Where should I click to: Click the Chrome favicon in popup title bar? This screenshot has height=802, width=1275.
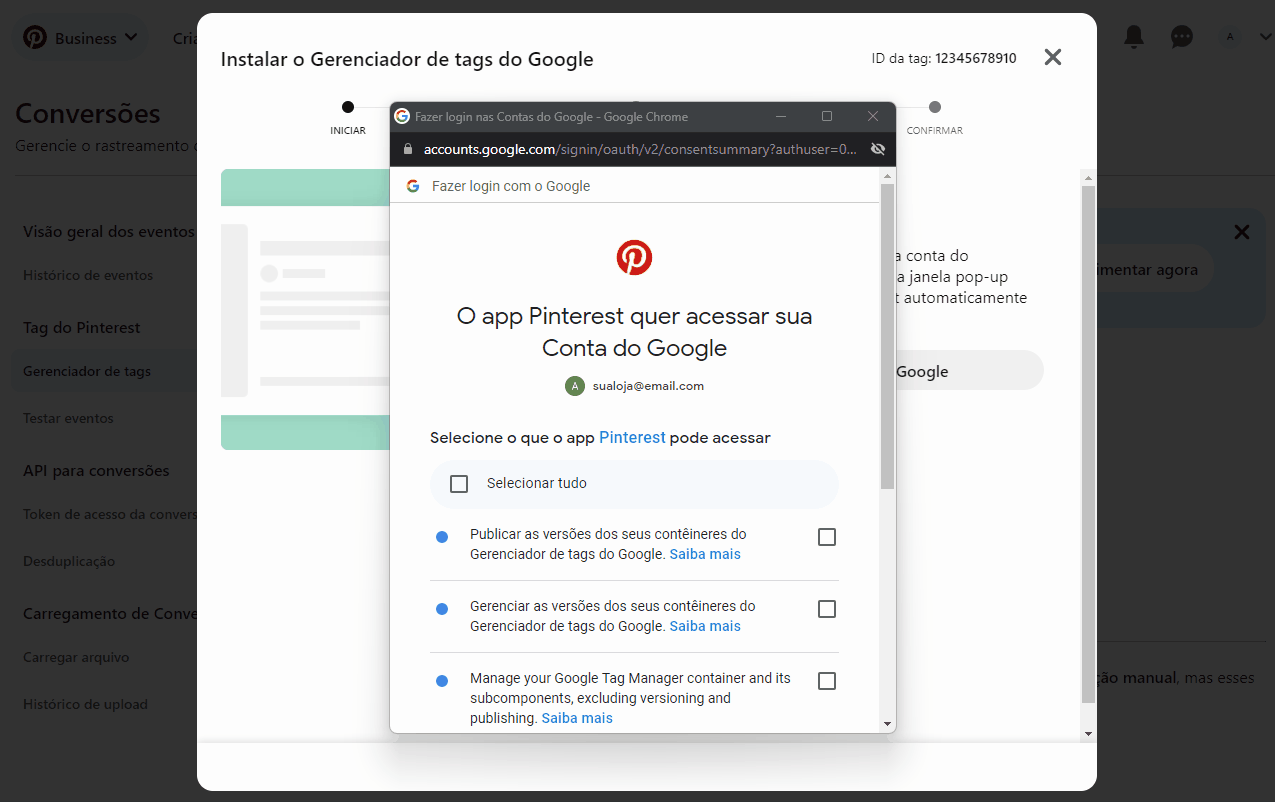pyautogui.click(x=402, y=117)
